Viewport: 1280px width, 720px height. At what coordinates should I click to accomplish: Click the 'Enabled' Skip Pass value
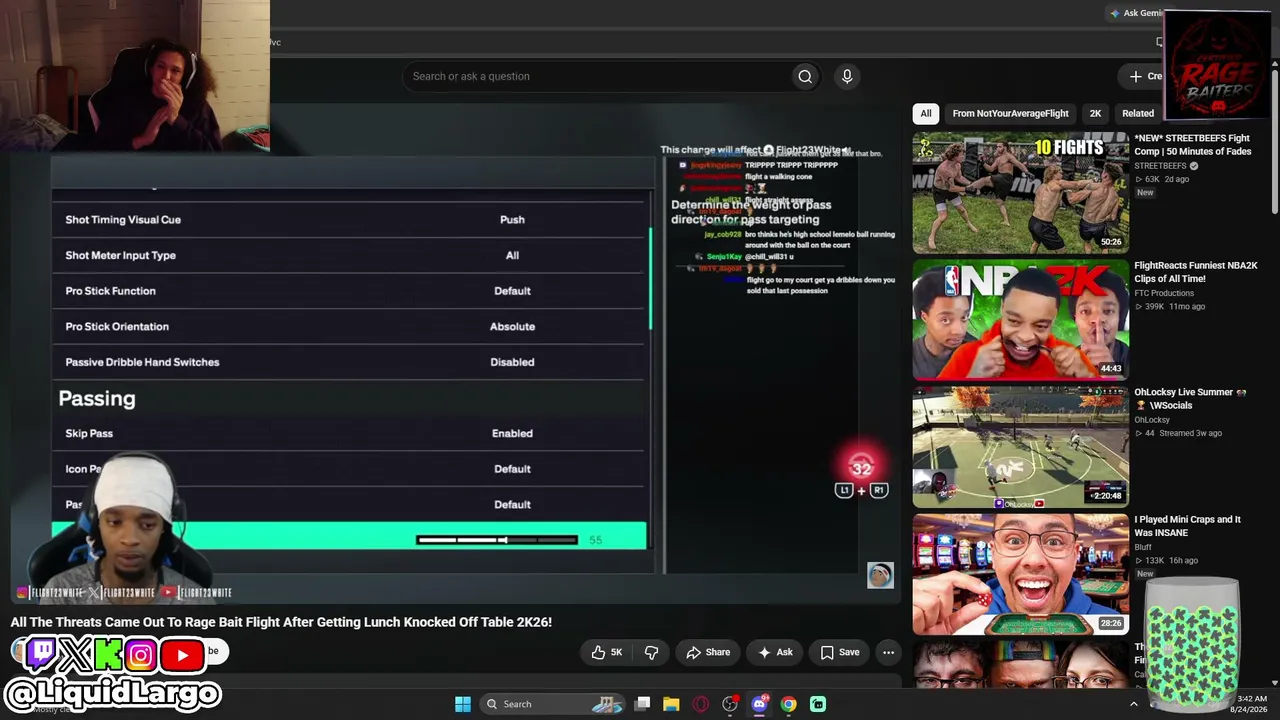point(512,433)
